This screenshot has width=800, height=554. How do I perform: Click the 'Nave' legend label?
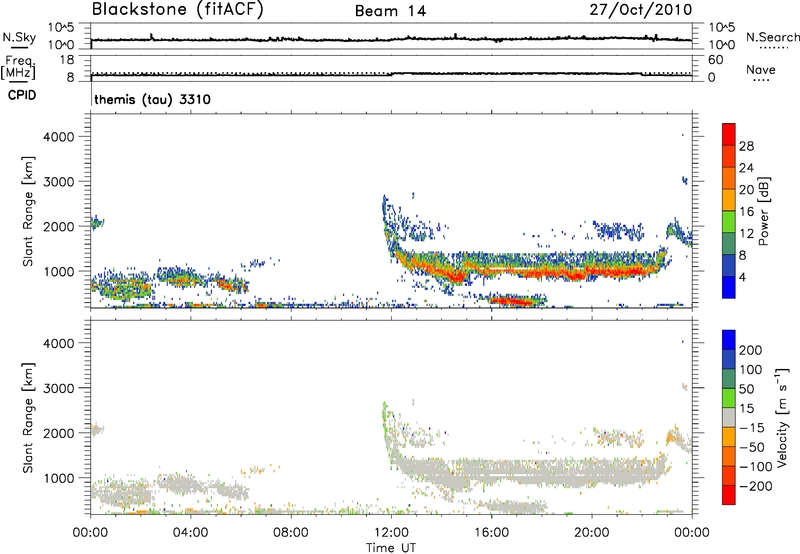click(x=761, y=69)
